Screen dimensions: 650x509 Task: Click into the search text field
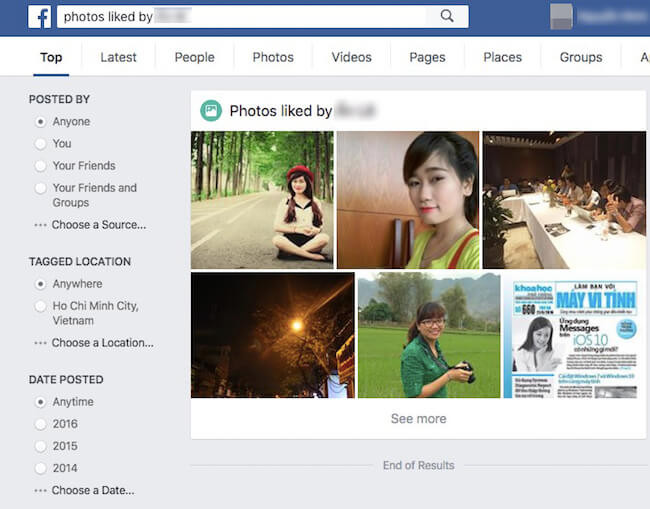(240, 16)
